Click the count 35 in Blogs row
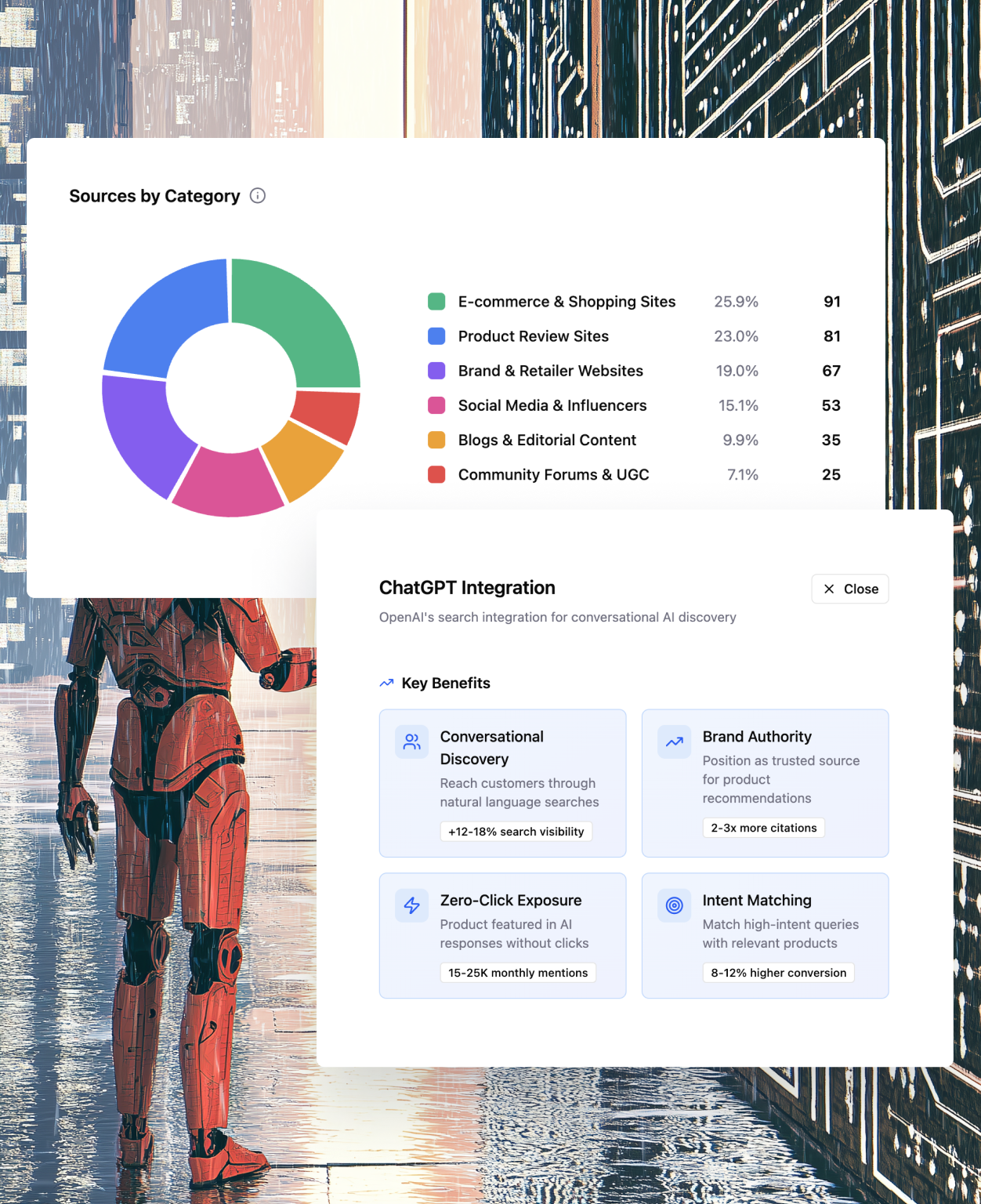 click(x=831, y=440)
